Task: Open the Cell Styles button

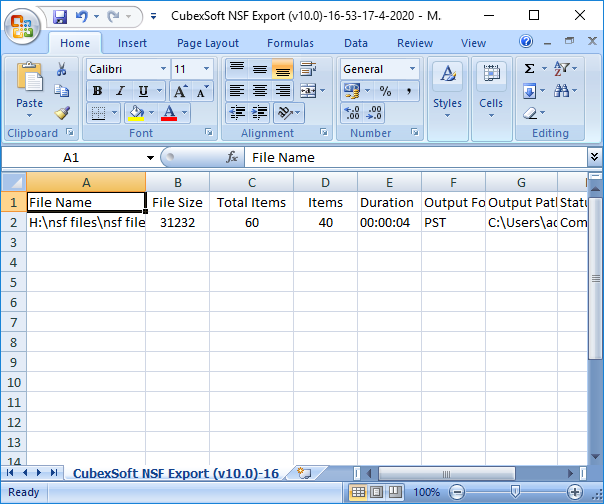Action: coord(447,88)
